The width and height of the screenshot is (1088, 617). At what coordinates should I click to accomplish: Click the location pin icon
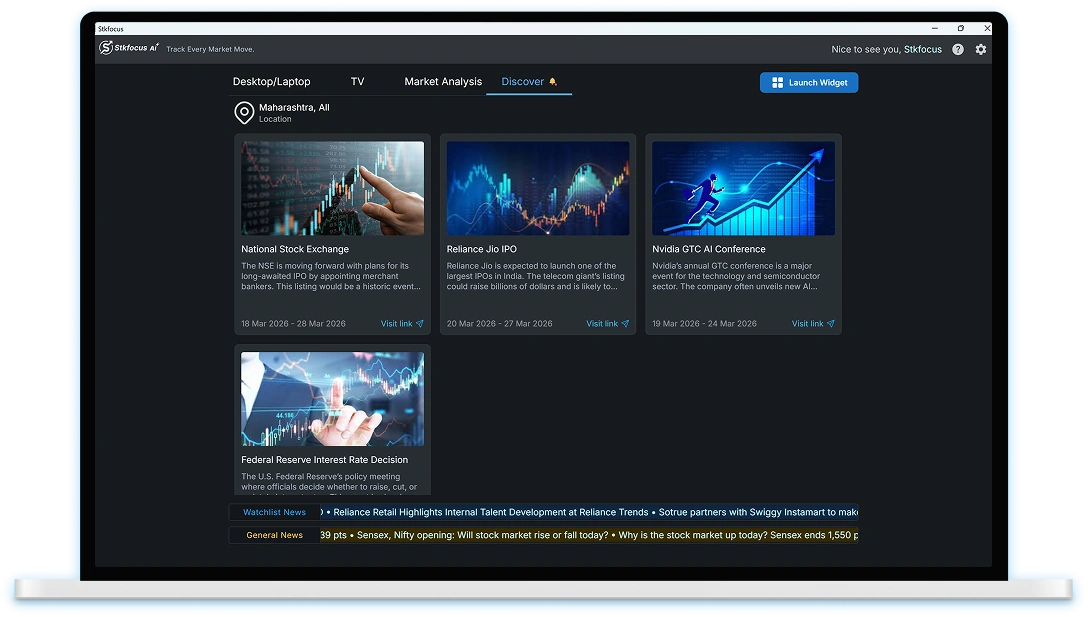[x=244, y=112]
